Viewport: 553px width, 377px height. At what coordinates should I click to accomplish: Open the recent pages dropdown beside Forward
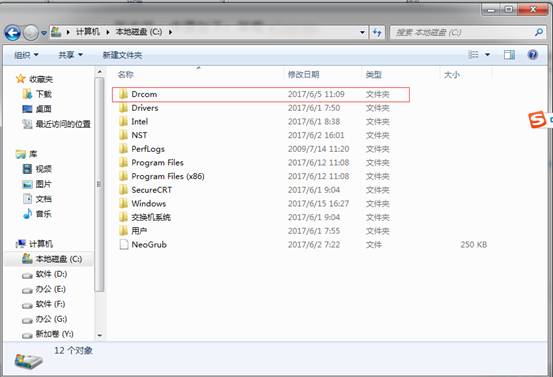tap(44, 33)
